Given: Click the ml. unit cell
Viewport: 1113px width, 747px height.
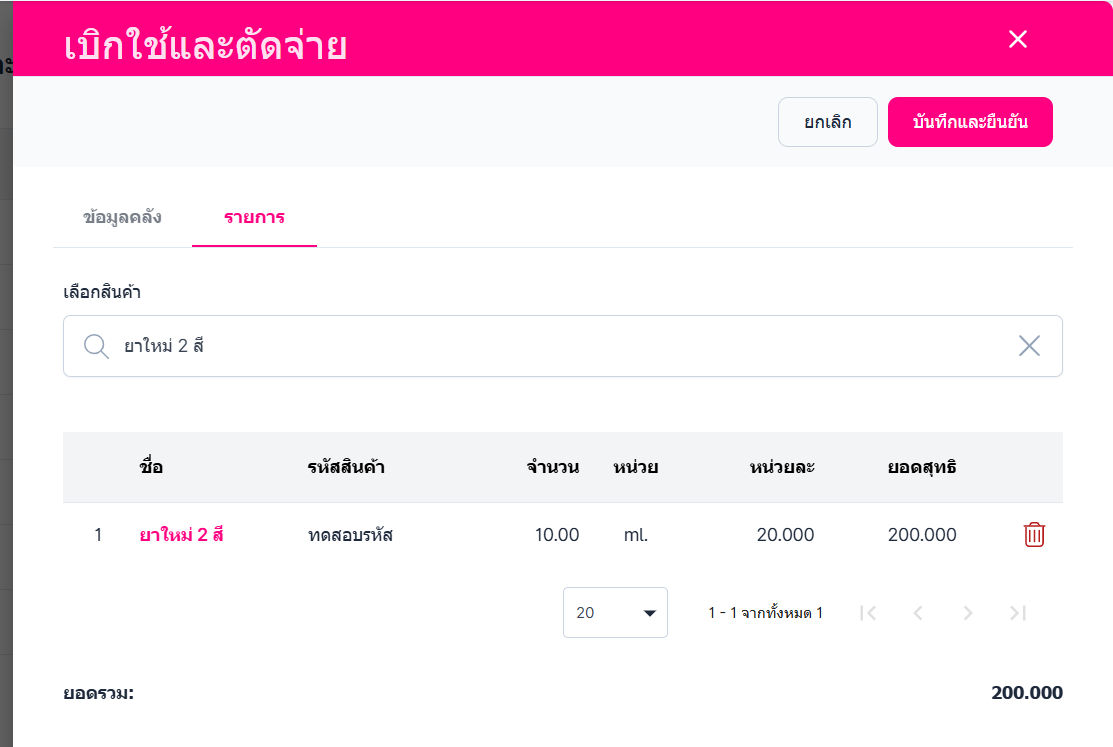Looking at the screenshot, I should click(x=636, y=535).
